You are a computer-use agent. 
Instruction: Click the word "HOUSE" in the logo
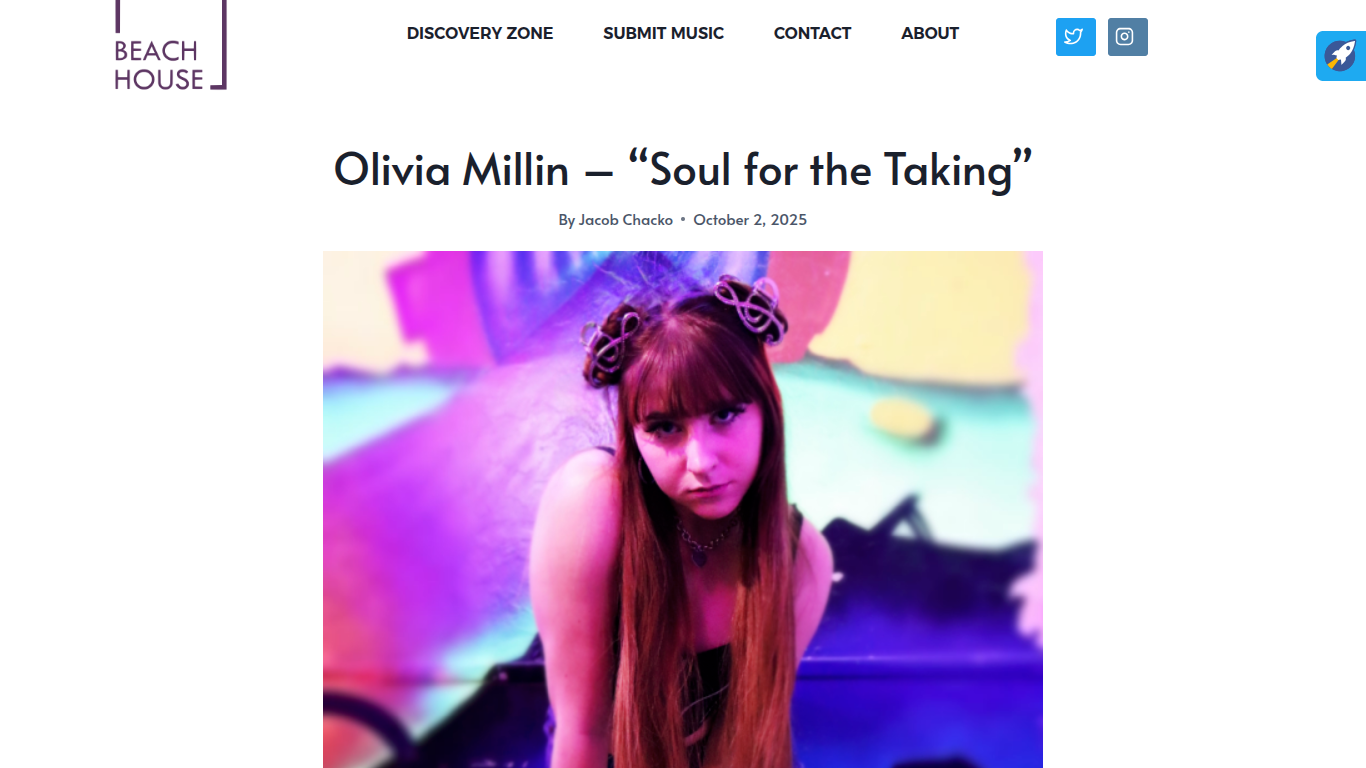(159, 79)
